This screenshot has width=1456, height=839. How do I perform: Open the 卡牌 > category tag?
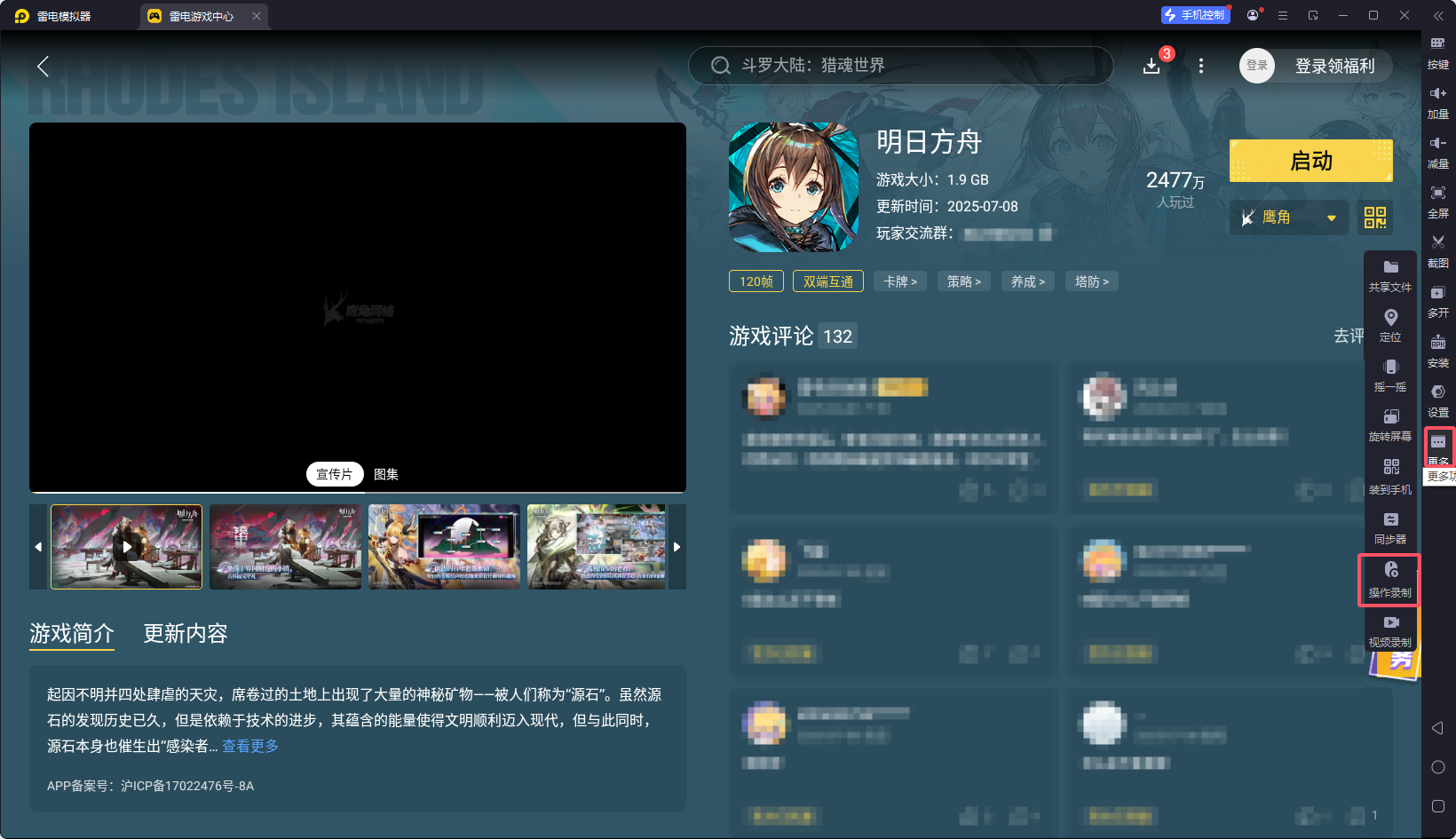(900, 281)
